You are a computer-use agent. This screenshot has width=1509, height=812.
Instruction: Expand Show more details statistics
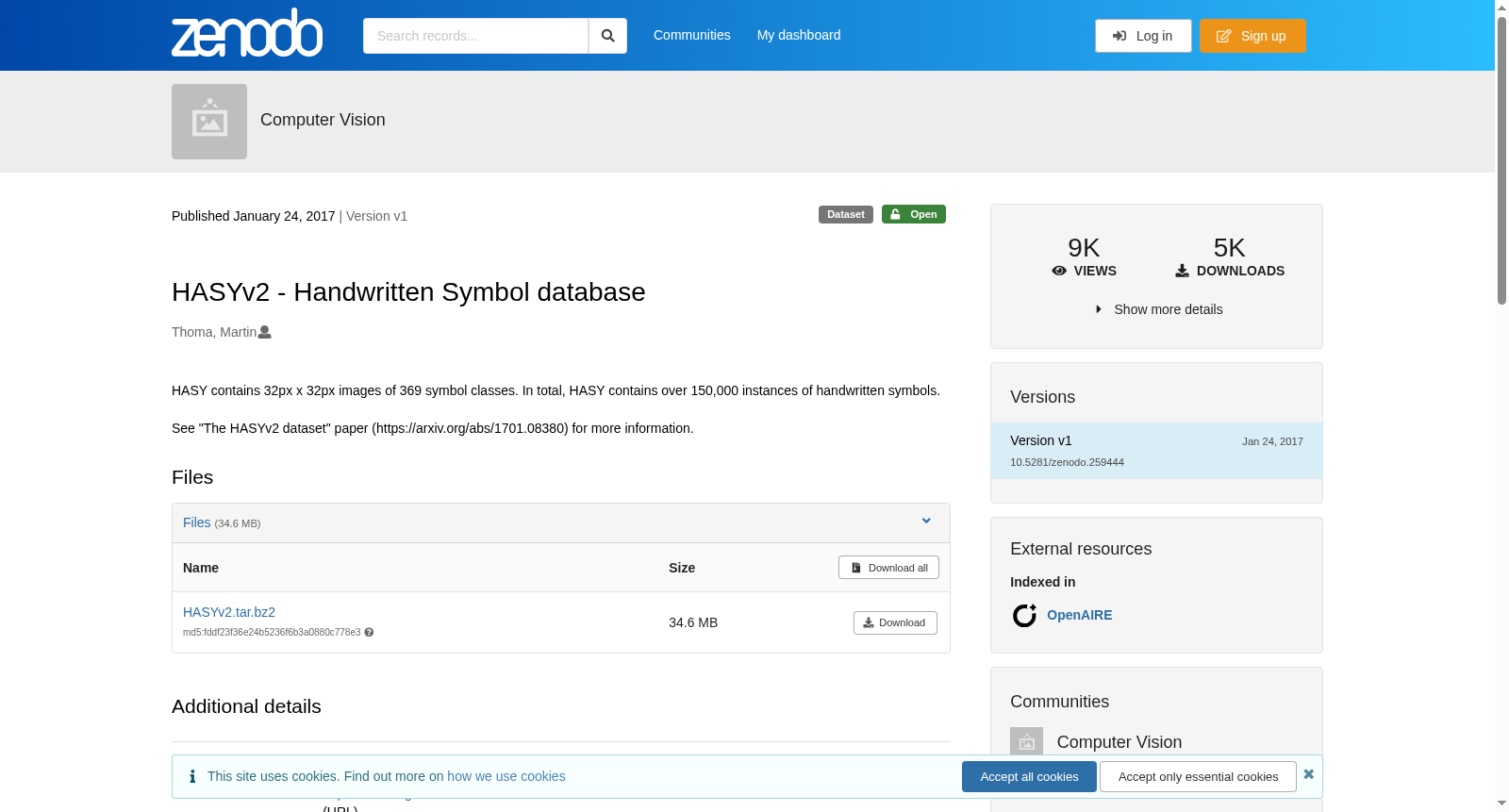tap(1158, 309)
